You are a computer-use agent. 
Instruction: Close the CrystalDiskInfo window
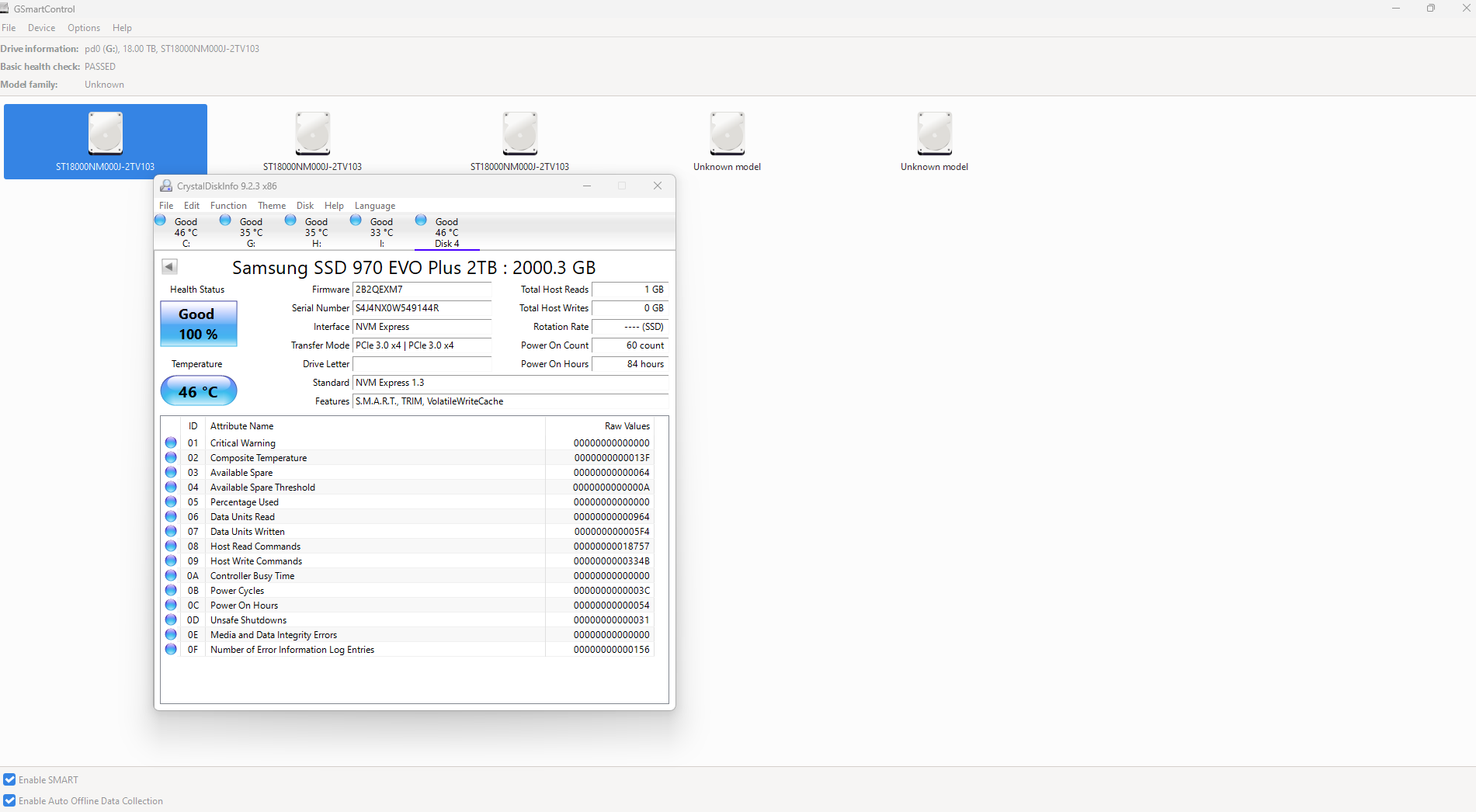[658, 186]
